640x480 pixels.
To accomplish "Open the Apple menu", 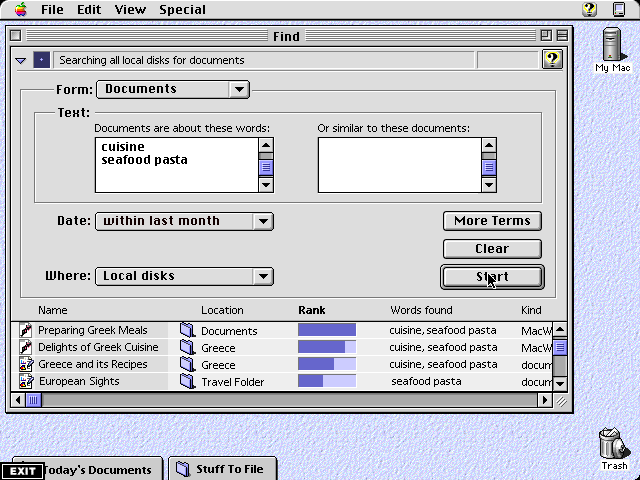I will click(x=21, y=10).
